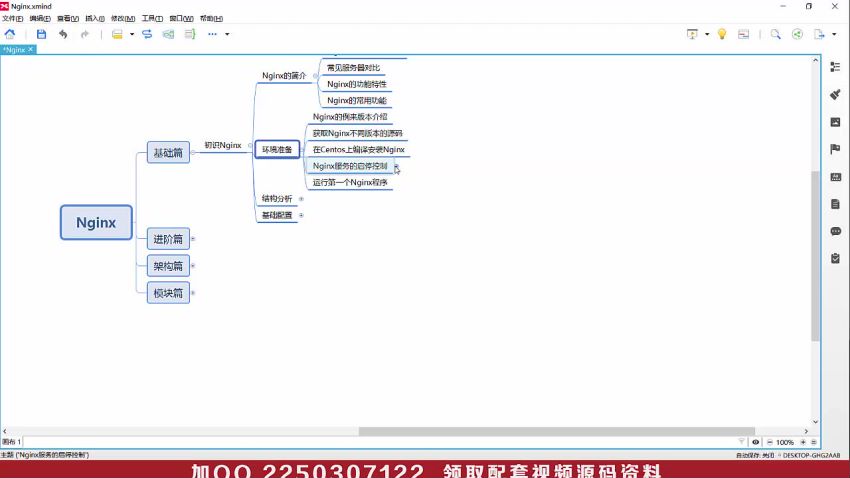Screen dimensions: 850x478
Task: Open the export dropdown arrow
Action: tap(834, 34)
